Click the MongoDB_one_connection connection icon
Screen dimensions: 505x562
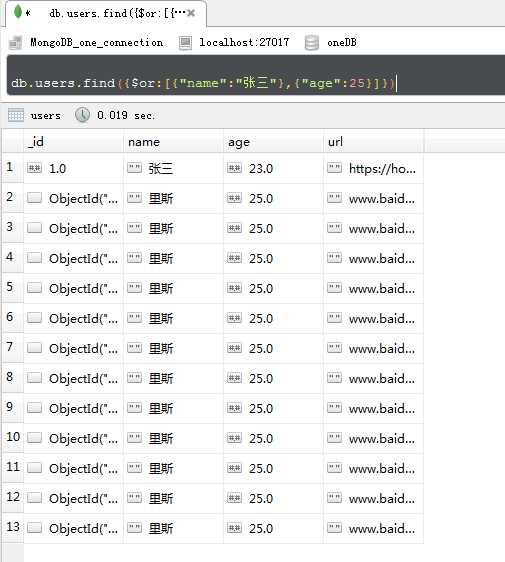pyautogui.click(x=15, y=43)
